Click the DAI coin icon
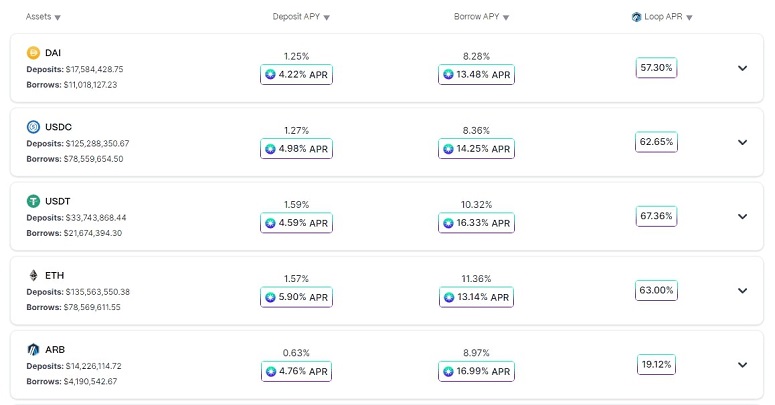This screenshot has width=775, height=405. (x=33, y=52)
